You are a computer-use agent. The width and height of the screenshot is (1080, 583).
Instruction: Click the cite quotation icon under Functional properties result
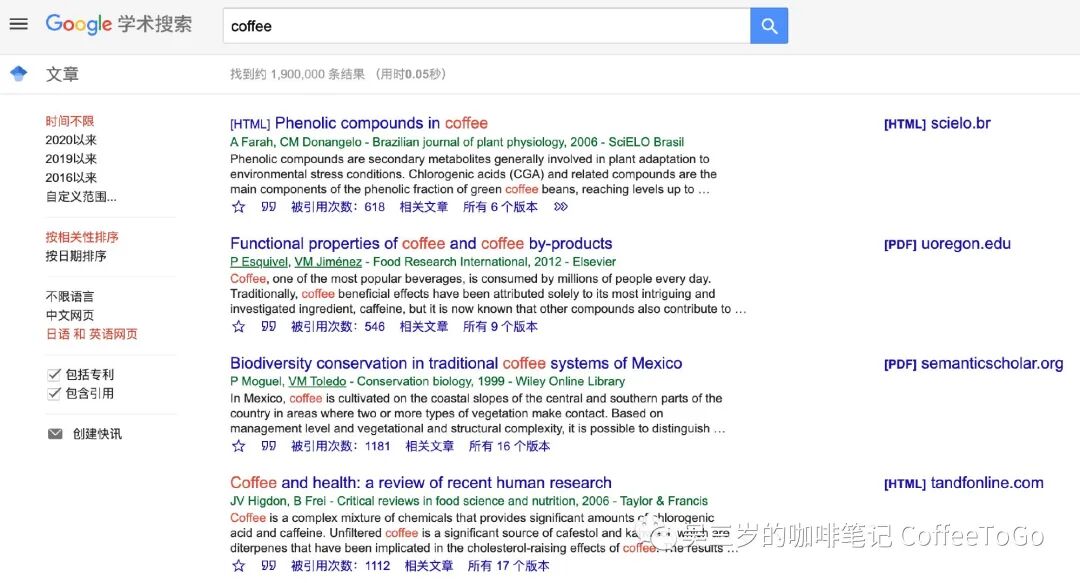tap(267, 326)
